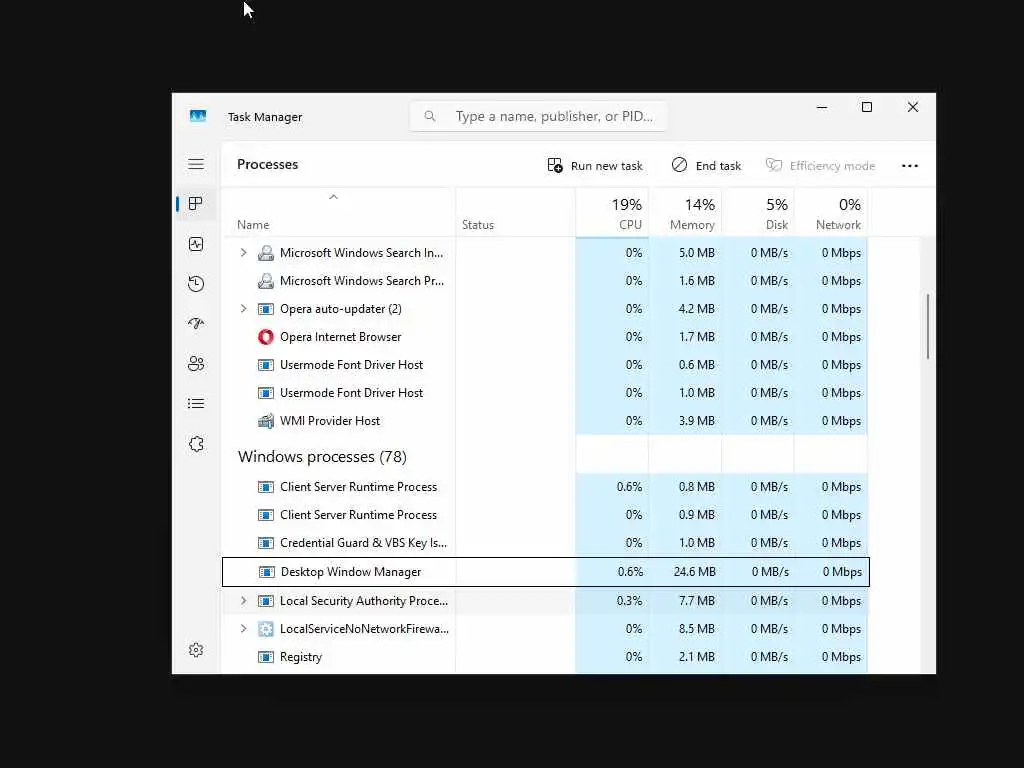Select the Windows processes (78) group heading
Screen dimensions: 1024x768
click(322, 456)
